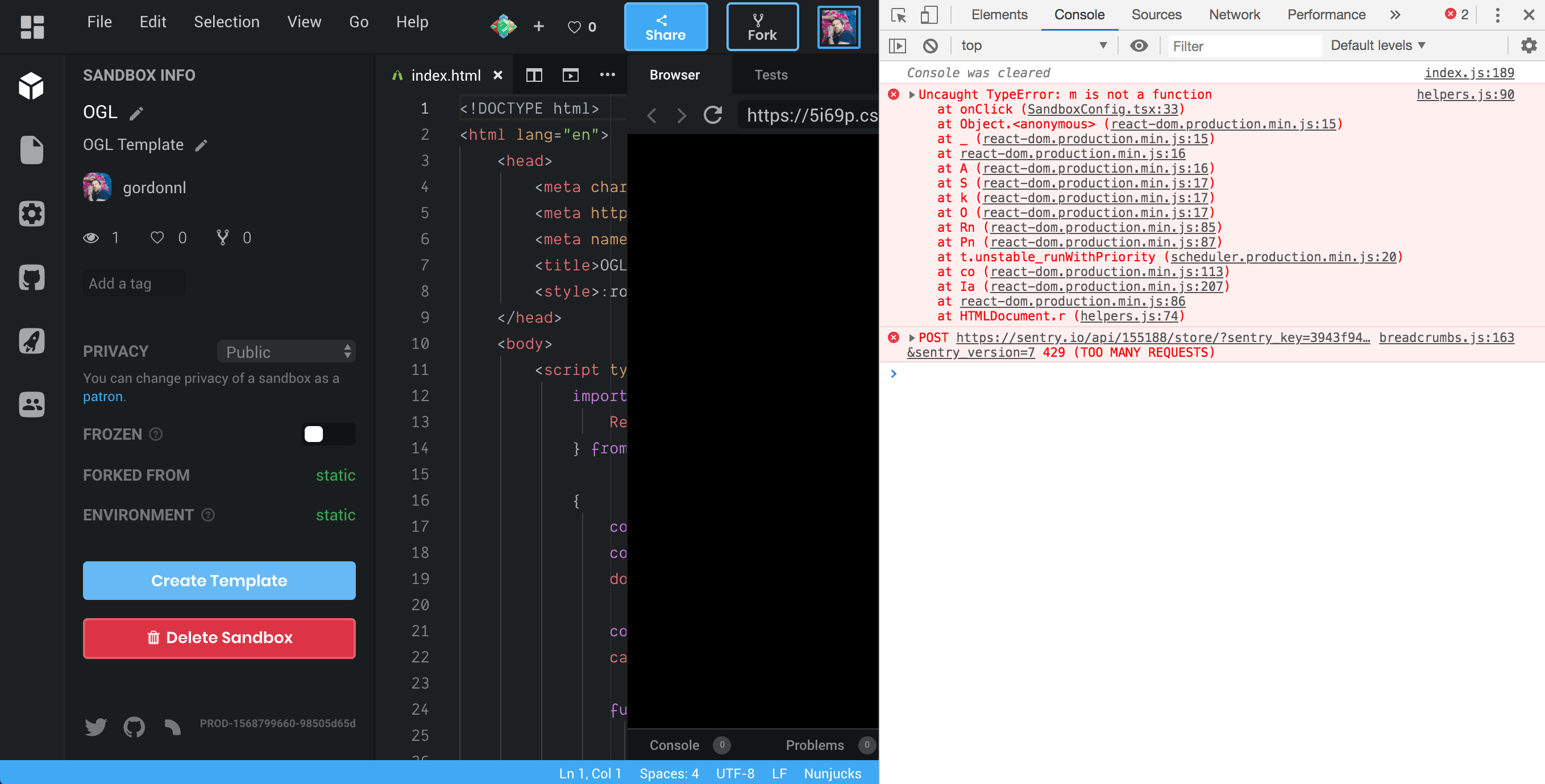Toggle split editor view icon
The image size is (1545, 784).
pyautogui.click(x=534, y=75)
